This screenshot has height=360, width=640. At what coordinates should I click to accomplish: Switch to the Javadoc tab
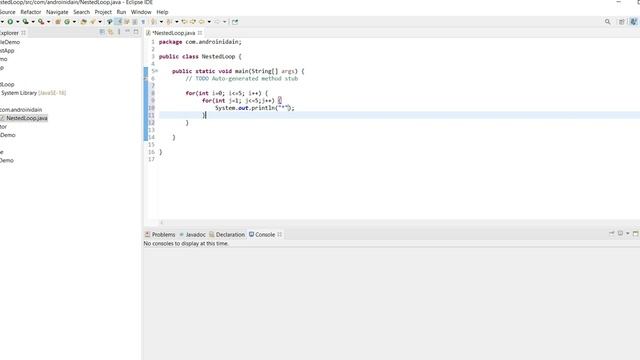[x=192, y=234]
